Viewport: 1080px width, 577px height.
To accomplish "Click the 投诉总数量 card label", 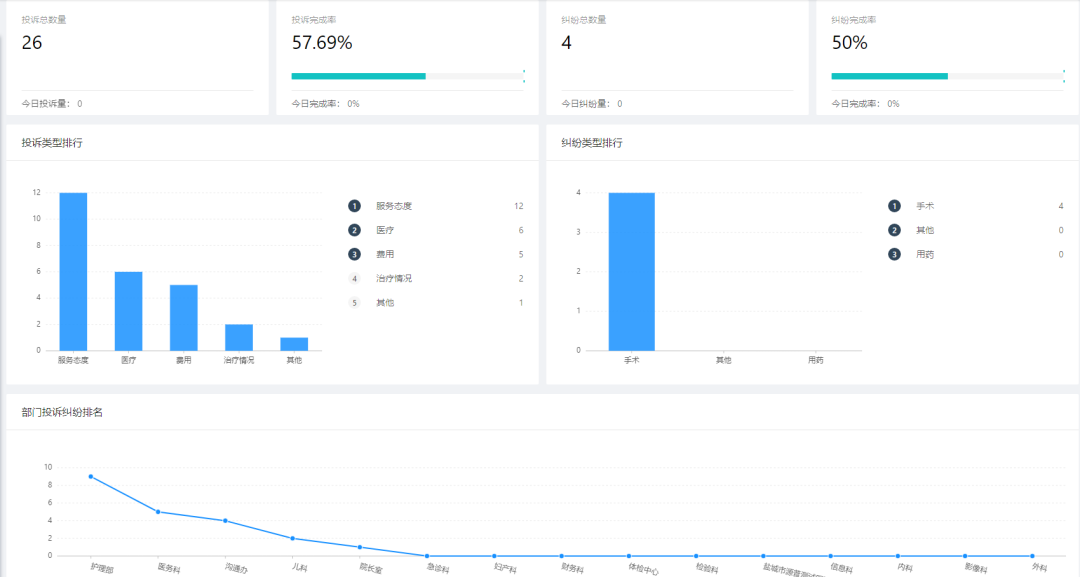I will [43, 19].
